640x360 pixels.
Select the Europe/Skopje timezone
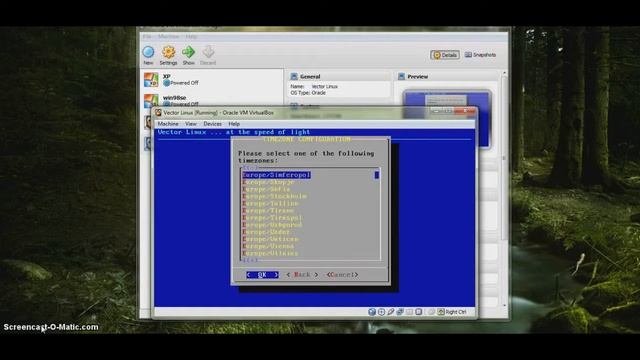[268, 182]
